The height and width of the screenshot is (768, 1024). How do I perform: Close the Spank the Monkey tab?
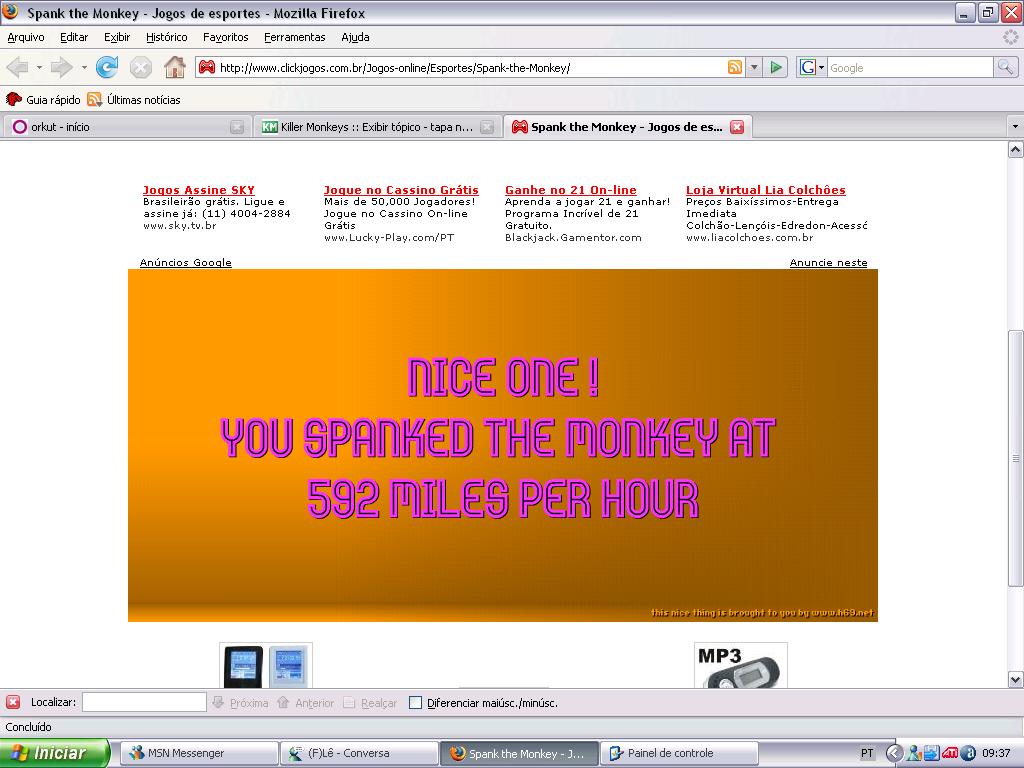point(737,127)
